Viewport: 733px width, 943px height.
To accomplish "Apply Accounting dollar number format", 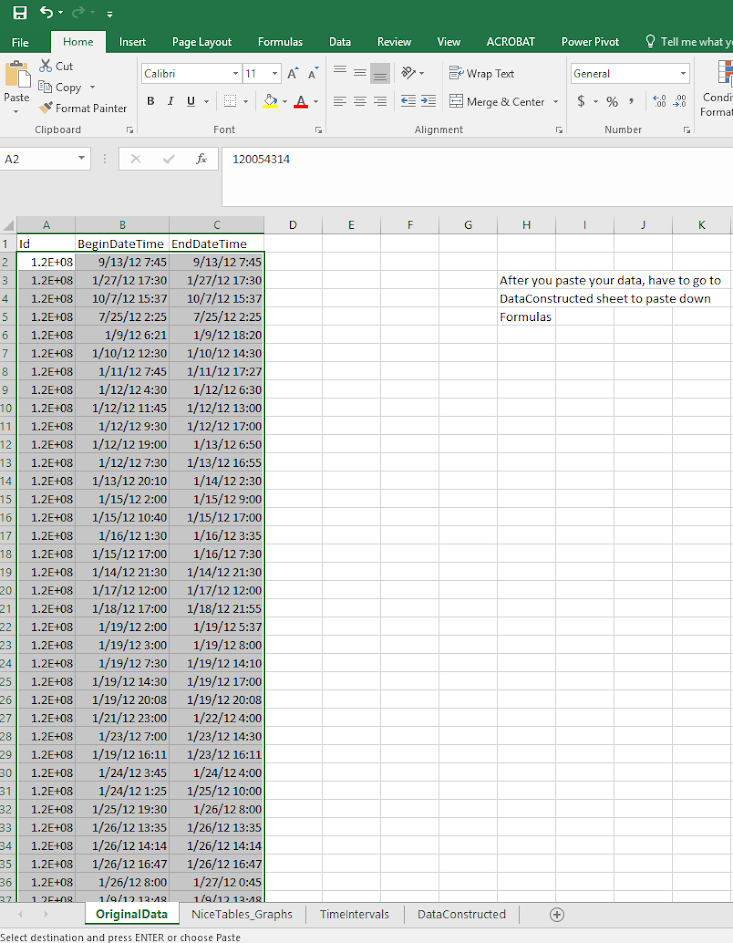I will 581,102.
